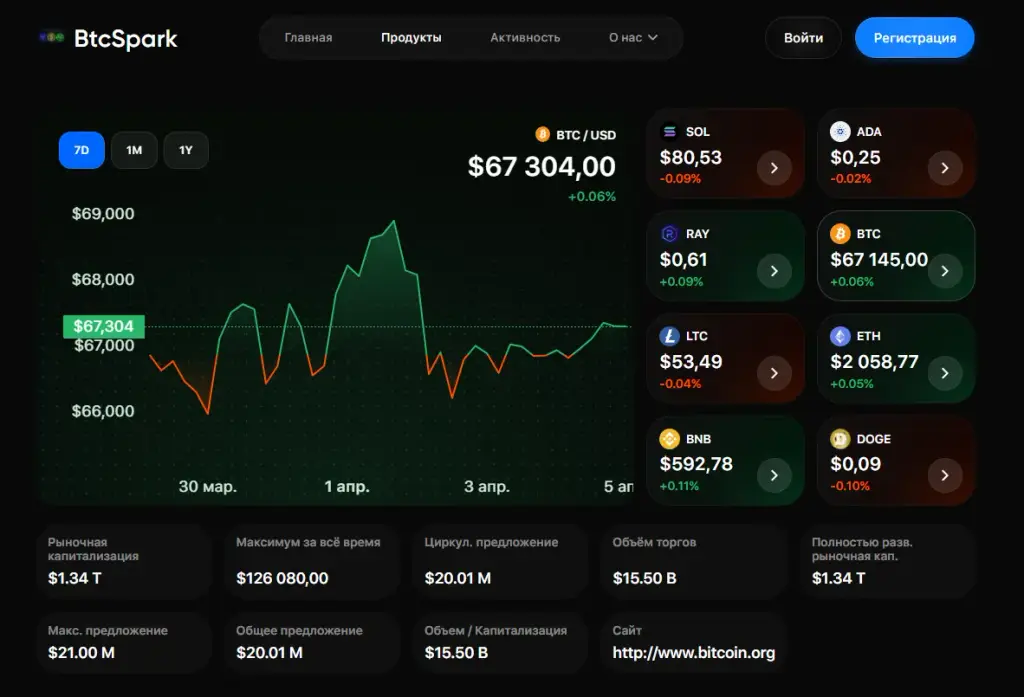Click the Макс. предложение value $21.00 M
The image size is (1024, 697).
point(81,653)
